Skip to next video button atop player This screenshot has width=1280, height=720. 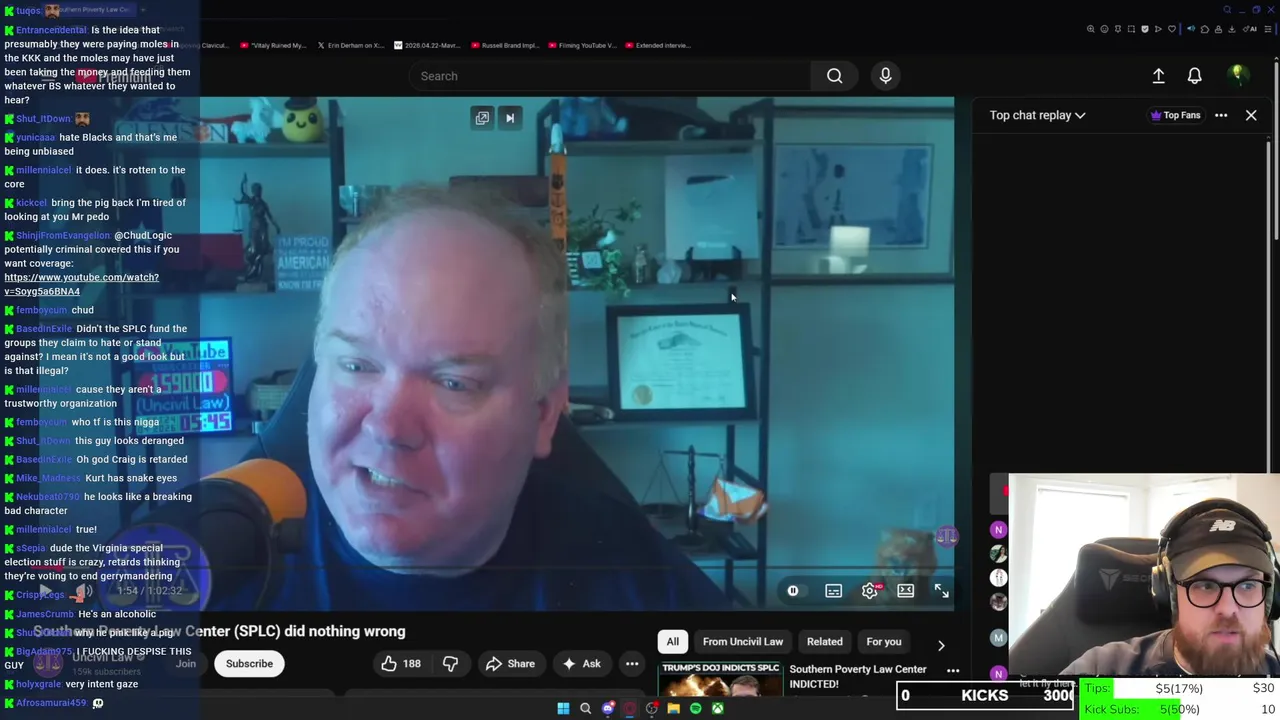[x=510, y=118]
